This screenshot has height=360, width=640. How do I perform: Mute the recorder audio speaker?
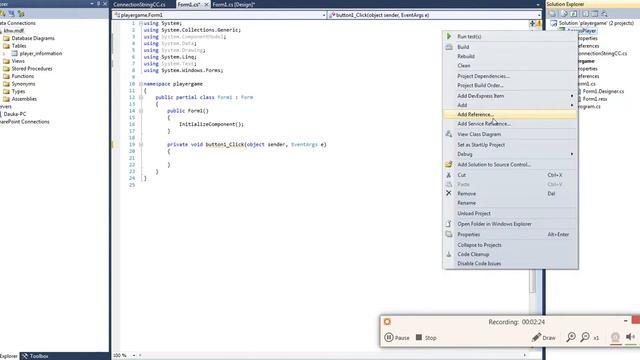[631, 337]
